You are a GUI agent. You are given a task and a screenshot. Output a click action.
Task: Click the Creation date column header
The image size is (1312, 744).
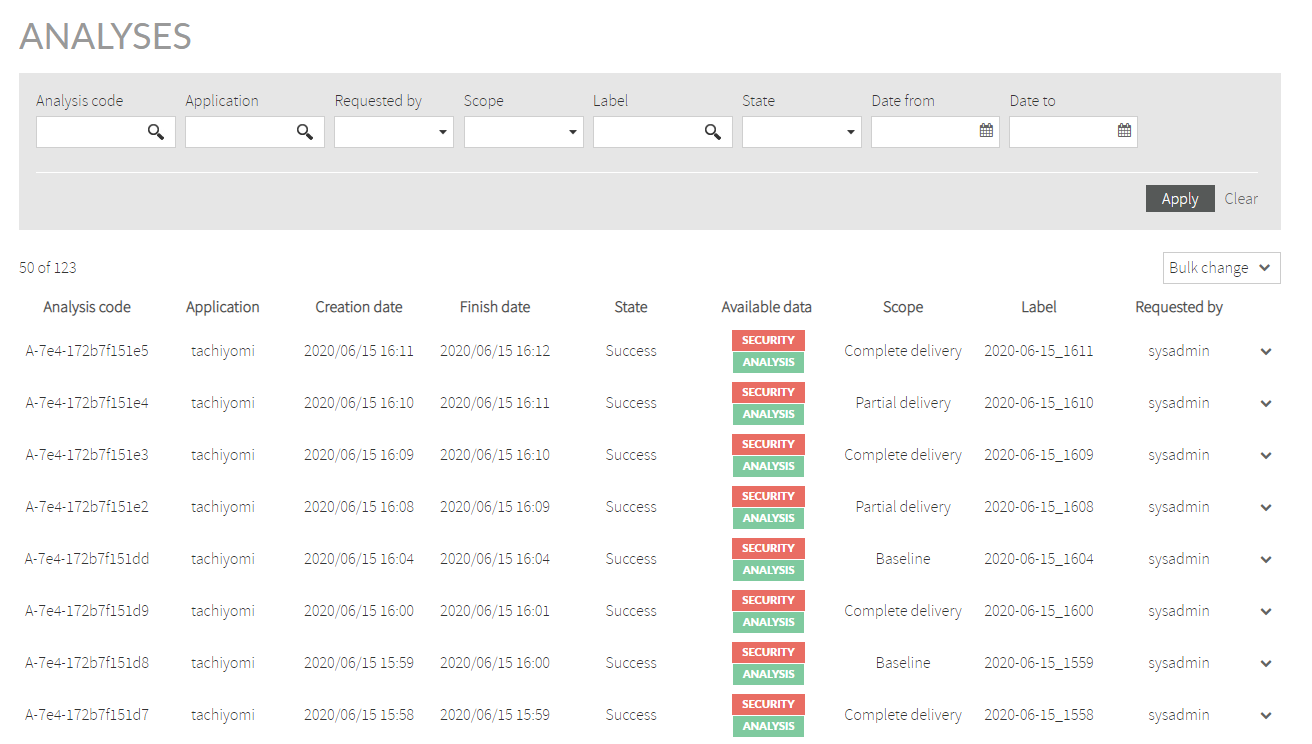[x=358, y=307]
